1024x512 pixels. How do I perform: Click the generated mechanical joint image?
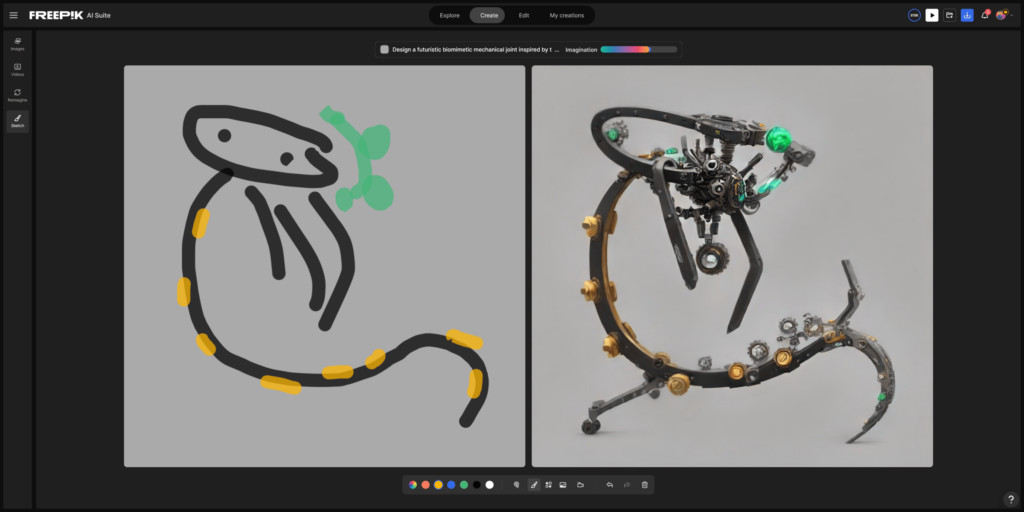[732, 266]
